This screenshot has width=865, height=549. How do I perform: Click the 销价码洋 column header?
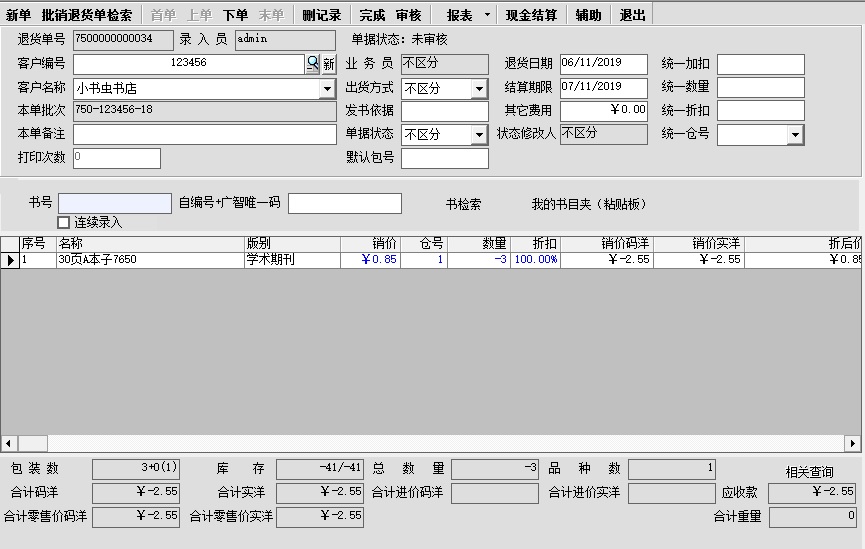click(607, 243)
